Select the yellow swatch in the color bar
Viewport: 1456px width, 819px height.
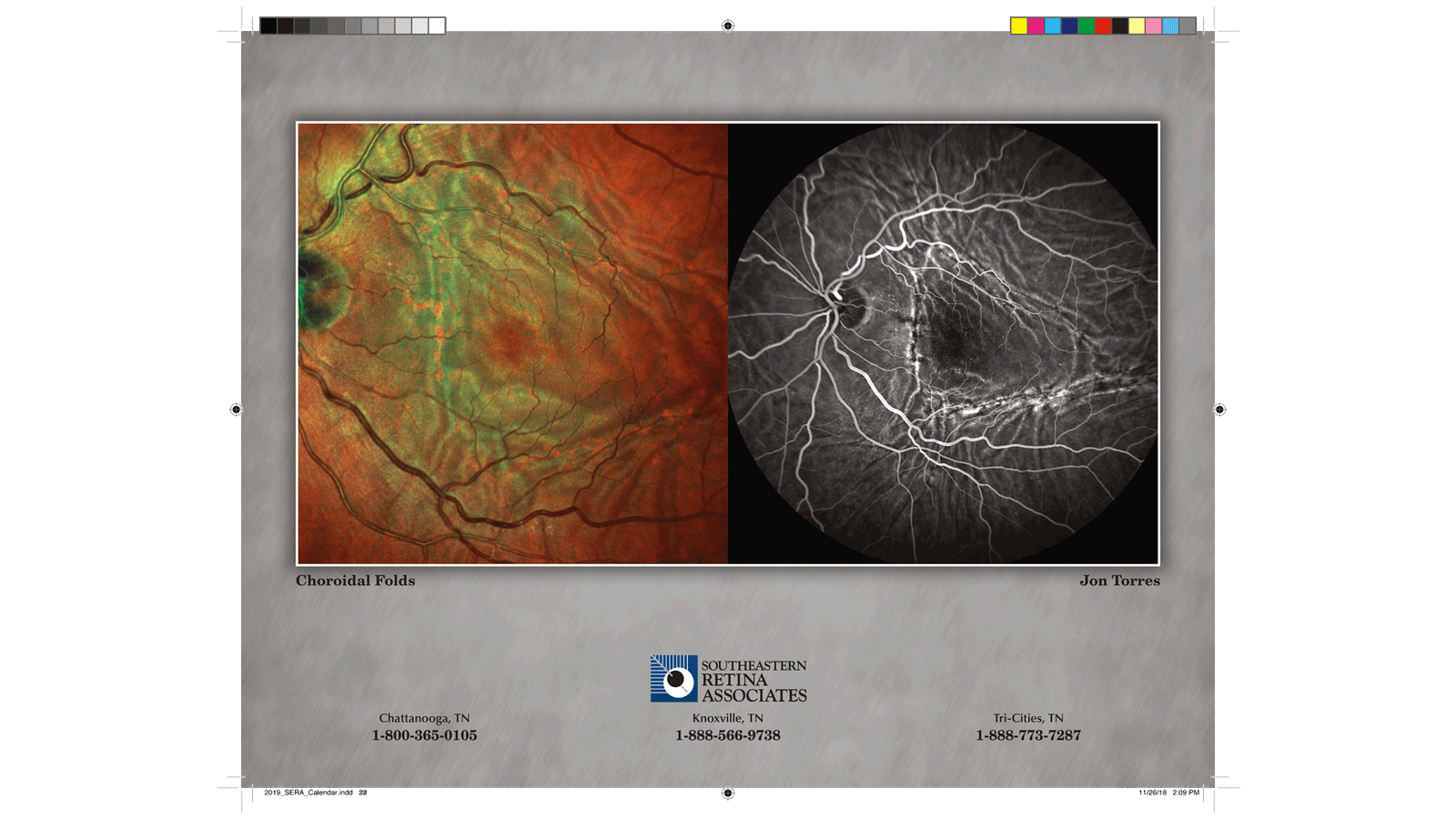click(x=1019, y=25)
